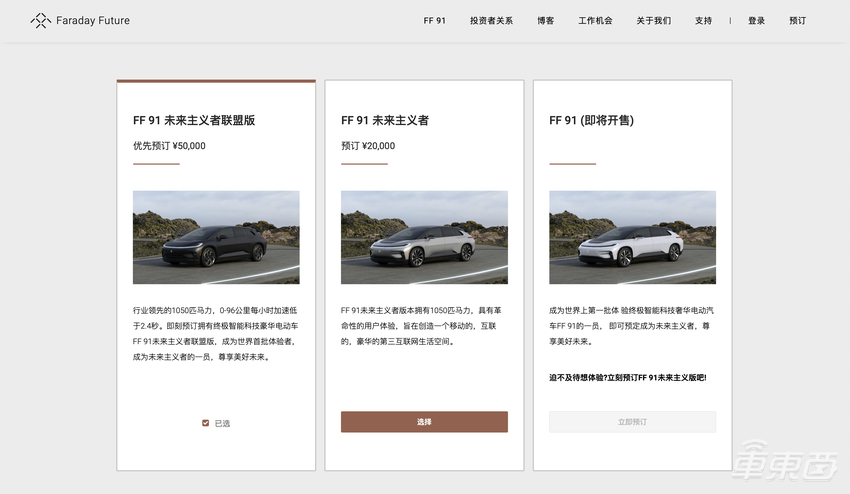Click the 登录 login link
Screen dimensions: 850x494
[756, 21]
